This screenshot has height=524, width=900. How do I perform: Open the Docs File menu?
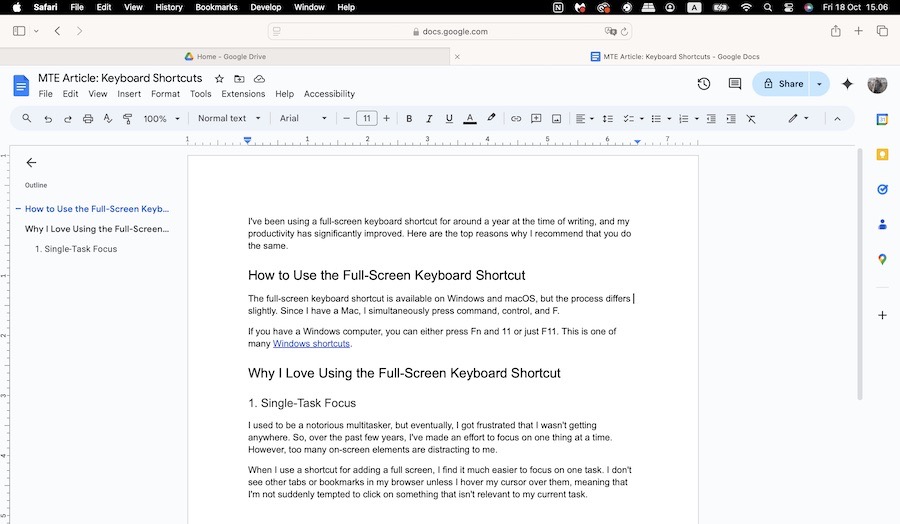(45, 94)
